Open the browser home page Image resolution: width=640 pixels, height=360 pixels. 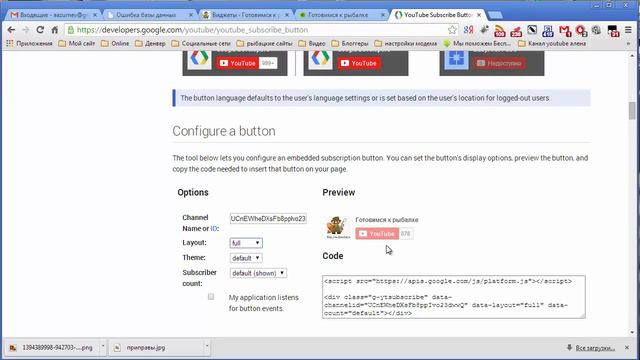pyautogui.click(x=54, y=30)
